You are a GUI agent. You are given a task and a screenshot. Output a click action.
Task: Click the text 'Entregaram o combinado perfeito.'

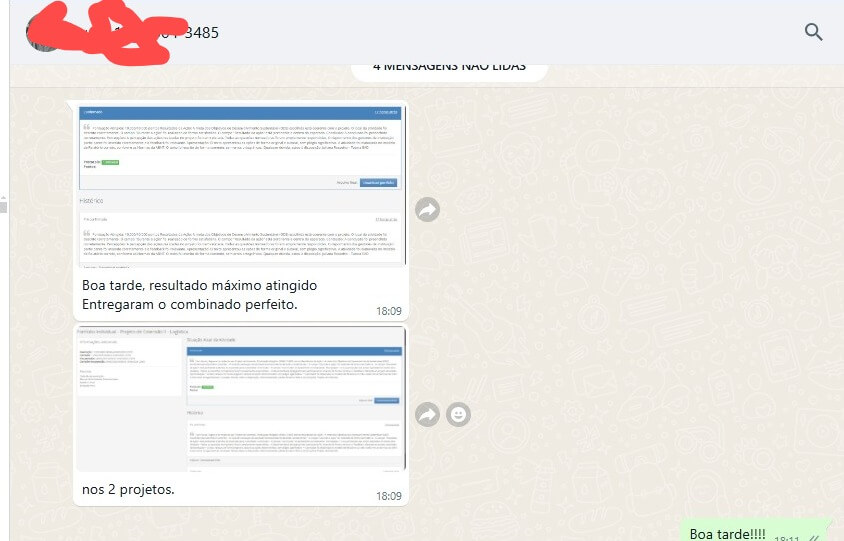click(x=190, y=304)
